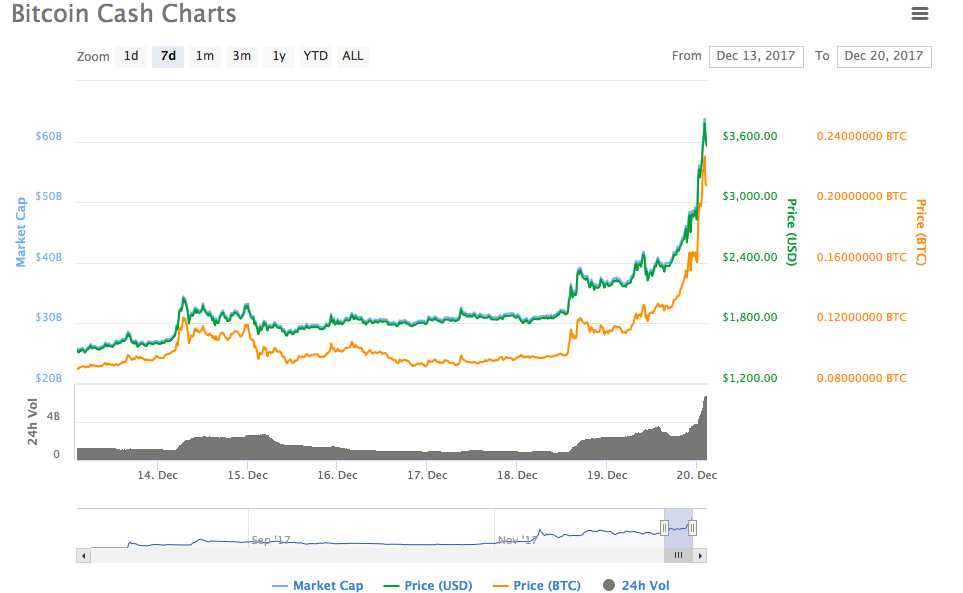This screenshot has height=593, width=963.
Task: Click the navigator right scroll arrow
Action: (x=700, y=556)
